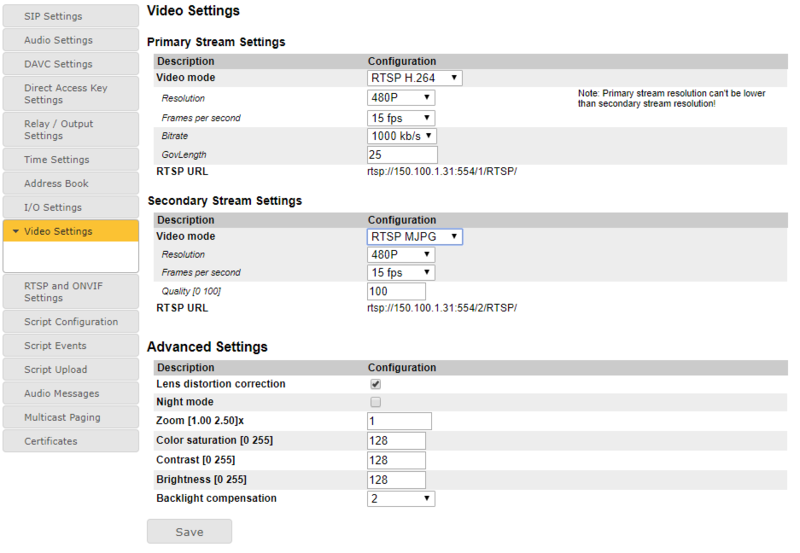Open the Bitrate dropdown
800x553 pixels.
tap(402, 136)
